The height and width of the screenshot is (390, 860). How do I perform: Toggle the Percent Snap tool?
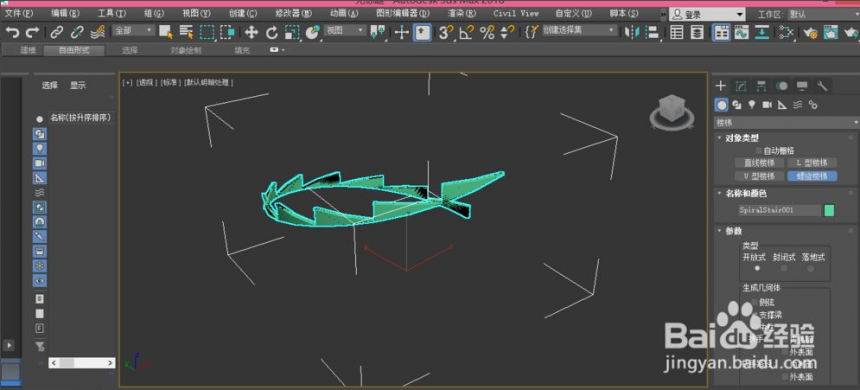(x=487, y=32)
